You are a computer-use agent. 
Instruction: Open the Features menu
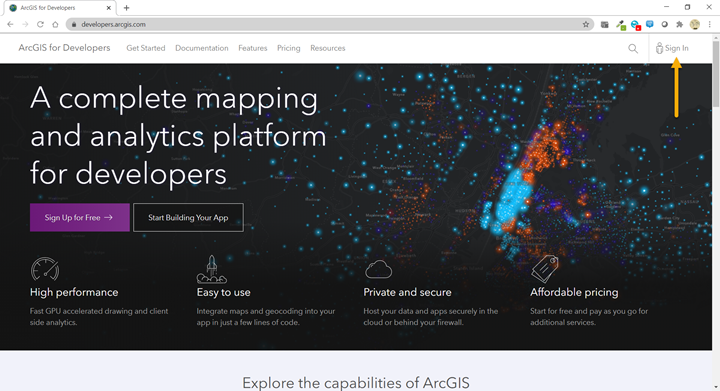tap(253, 48)
